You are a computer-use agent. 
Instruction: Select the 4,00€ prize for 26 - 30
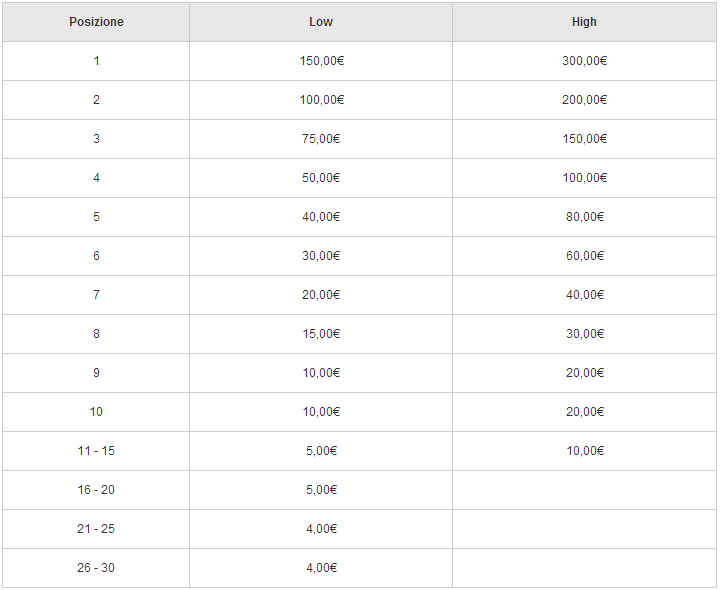(x=321, y=568)
